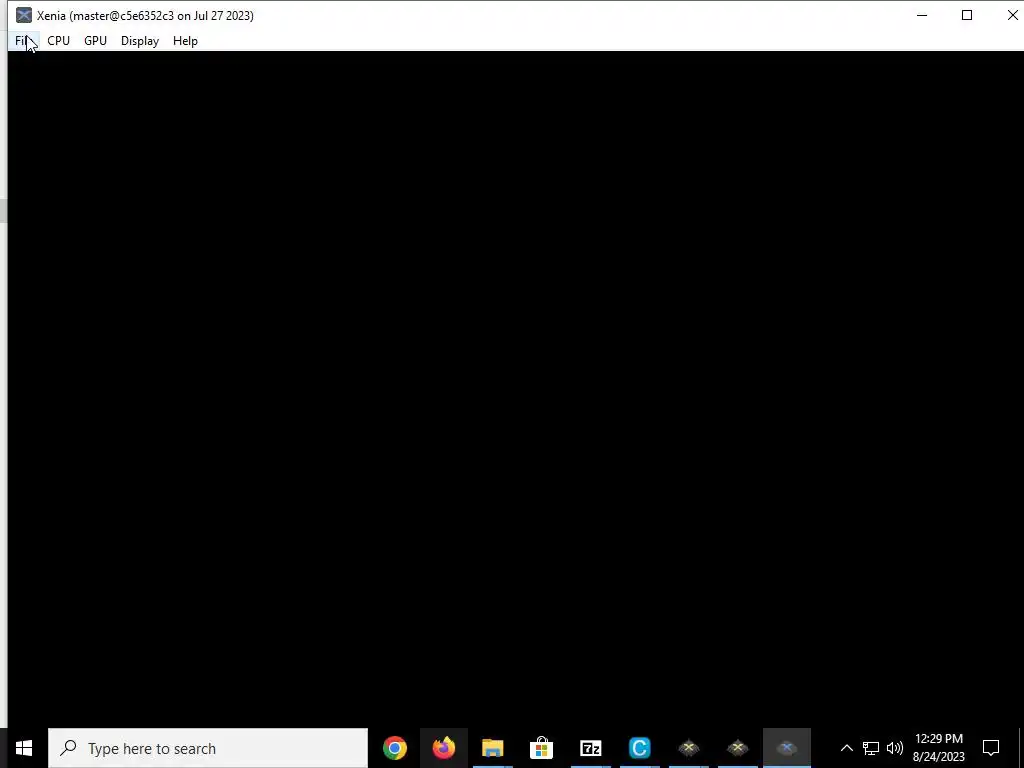Viewport: 1024px width, 768px height.
Task: Open Microsoft Store from taskbar
Action: pyautogui.click(x=541, y=748)
